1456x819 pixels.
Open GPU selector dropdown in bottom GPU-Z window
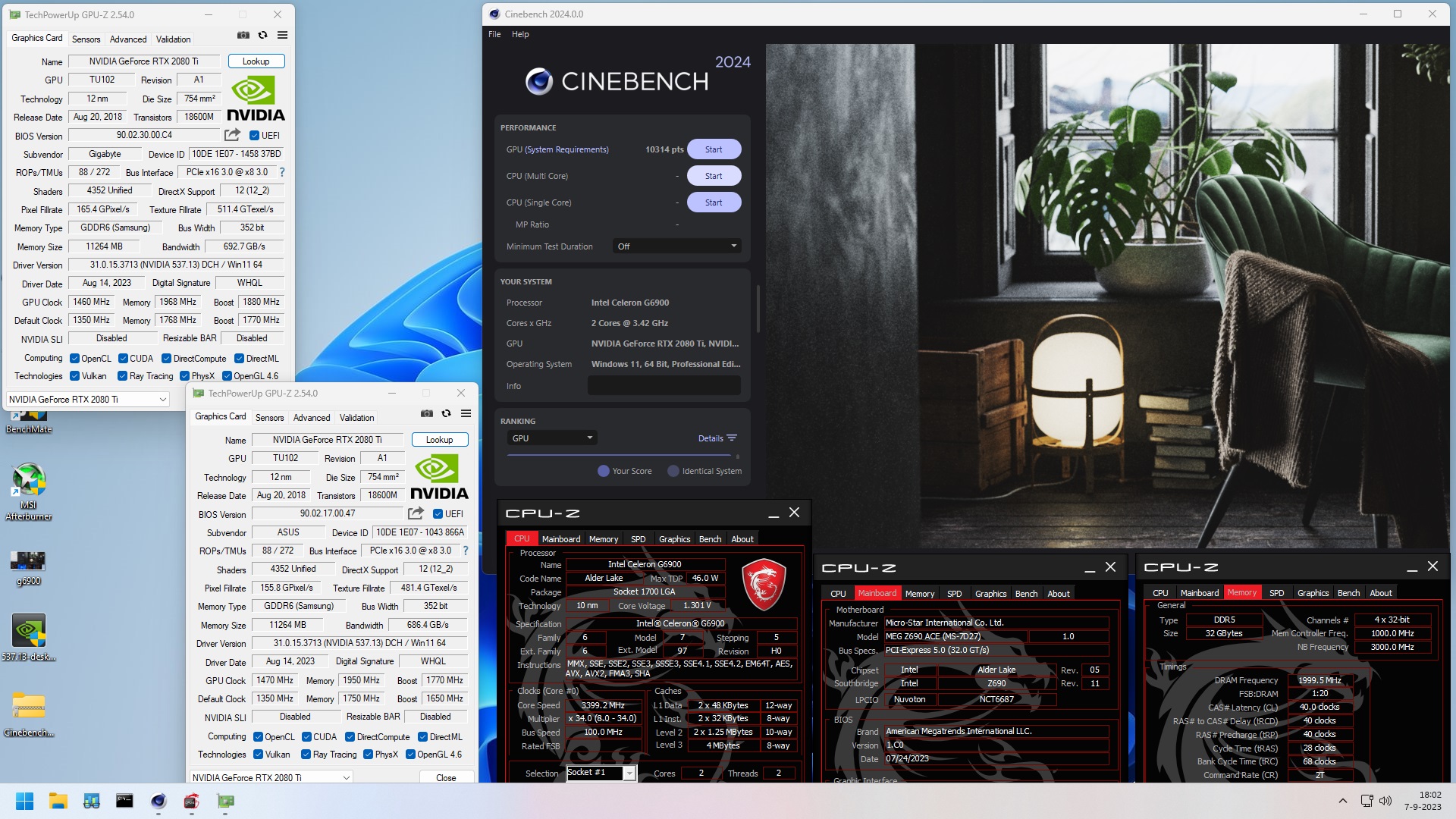[x=271, y=777]
